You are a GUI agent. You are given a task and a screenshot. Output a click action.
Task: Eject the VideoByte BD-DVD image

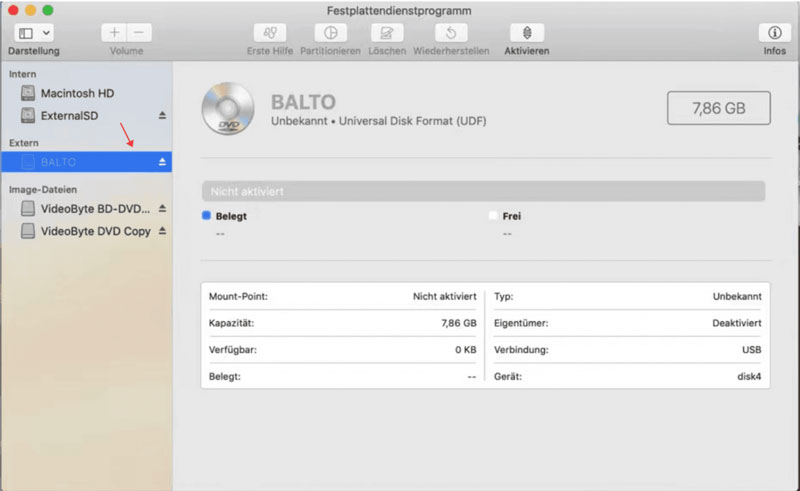click(x=162, y=209)
